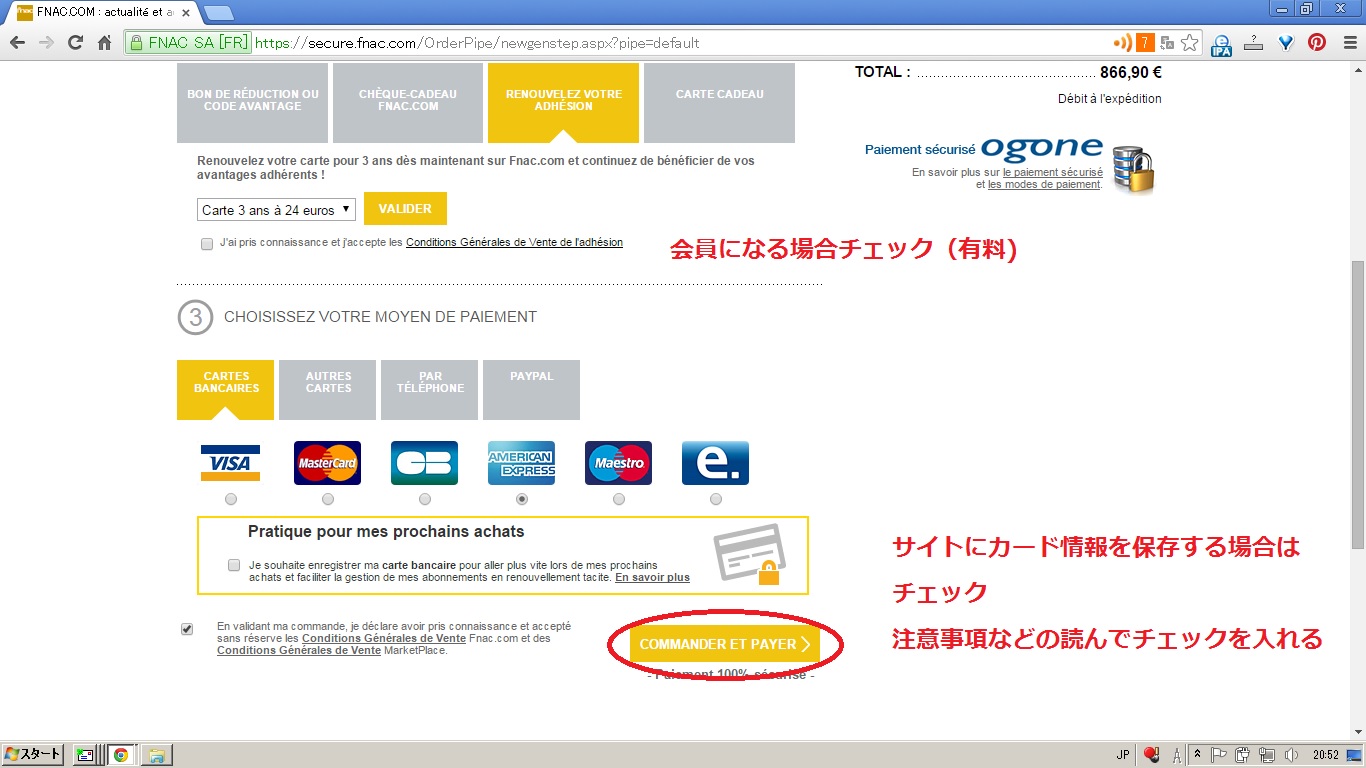Select the e-carte bleue radio button
This screenshot has width=1366, height=768.
(x=716, y=499)
